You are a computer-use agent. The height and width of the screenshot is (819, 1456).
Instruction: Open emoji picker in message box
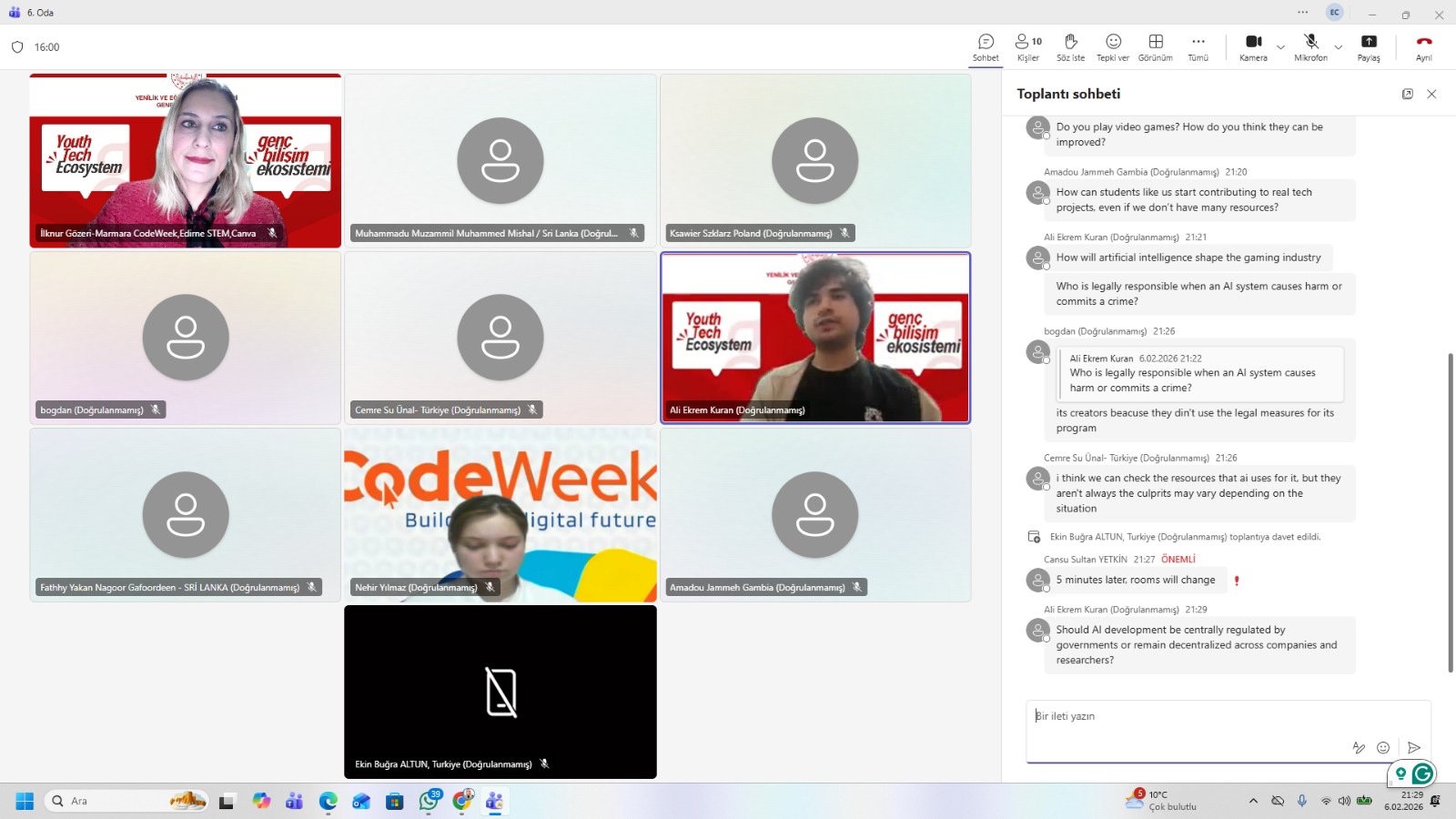pyautogui.click(x=1383, y=748)
